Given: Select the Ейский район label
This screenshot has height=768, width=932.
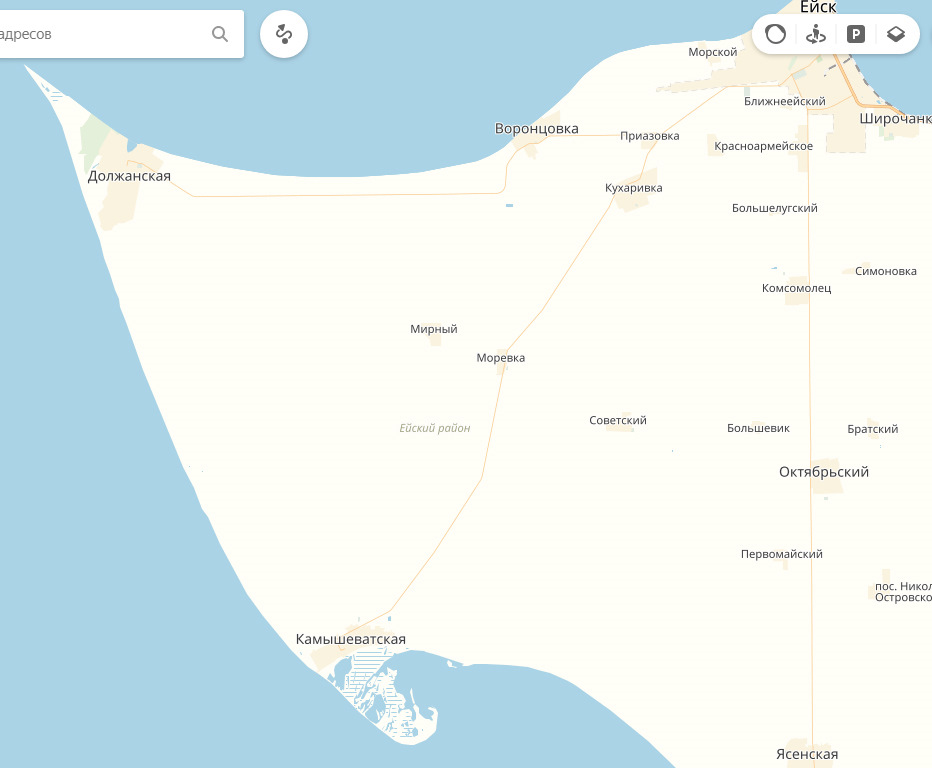Looking at the screenshot, I should click(x=434, y=428).
